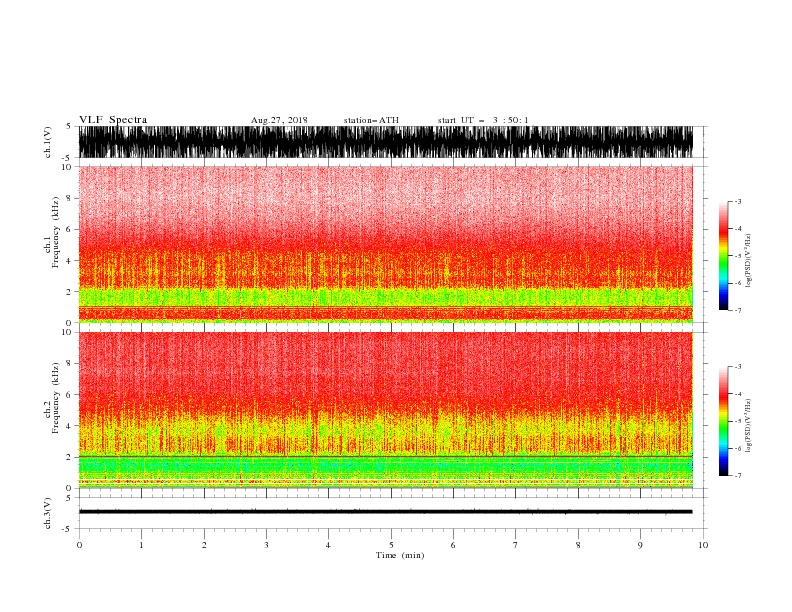Click the "-7" label on ch.1 color scale
This screenshot has height=612, width=792.
tap(738, 310)
